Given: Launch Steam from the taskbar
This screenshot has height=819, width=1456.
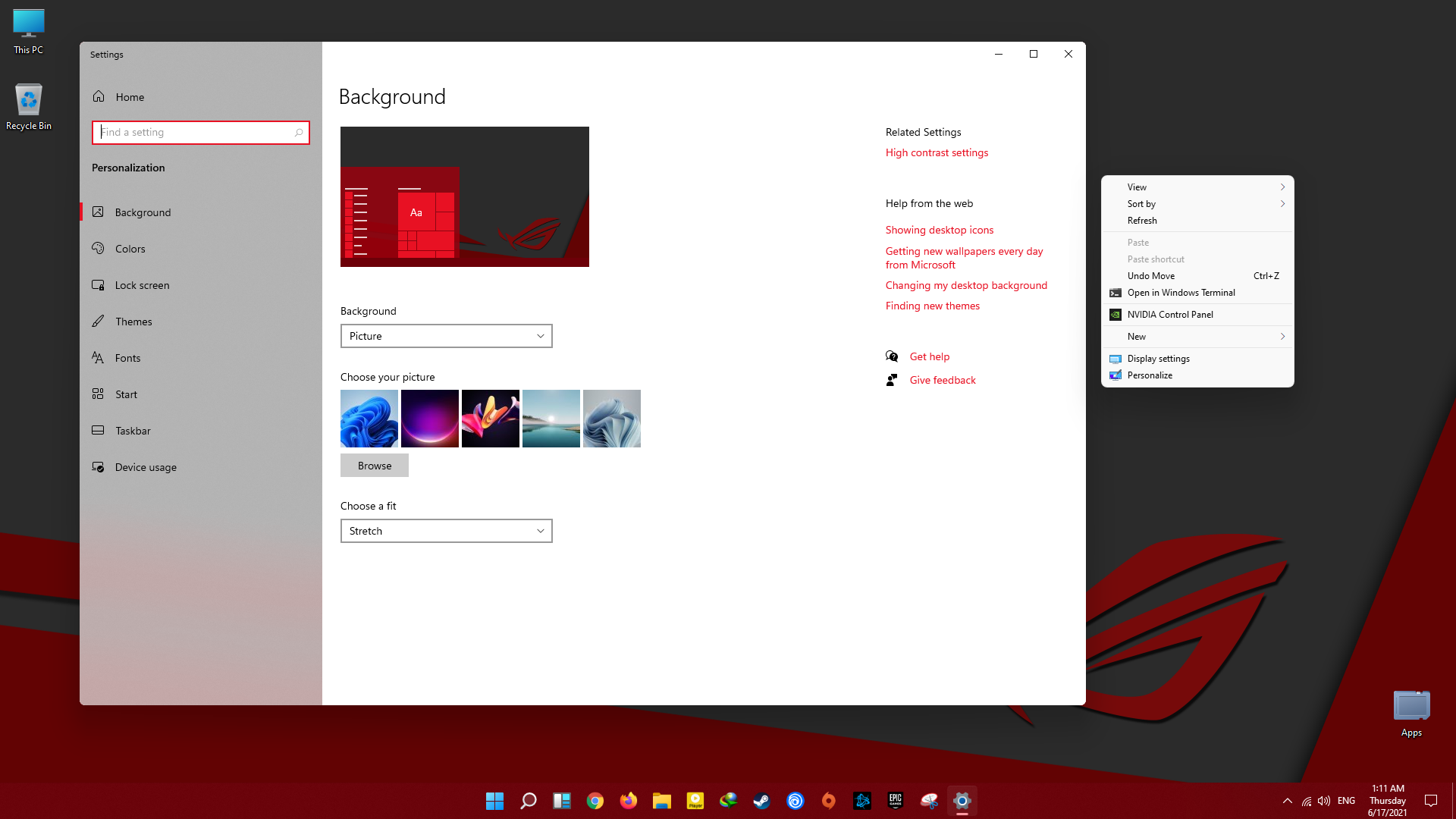Looking at the screenshot, I should pos(762,801).
